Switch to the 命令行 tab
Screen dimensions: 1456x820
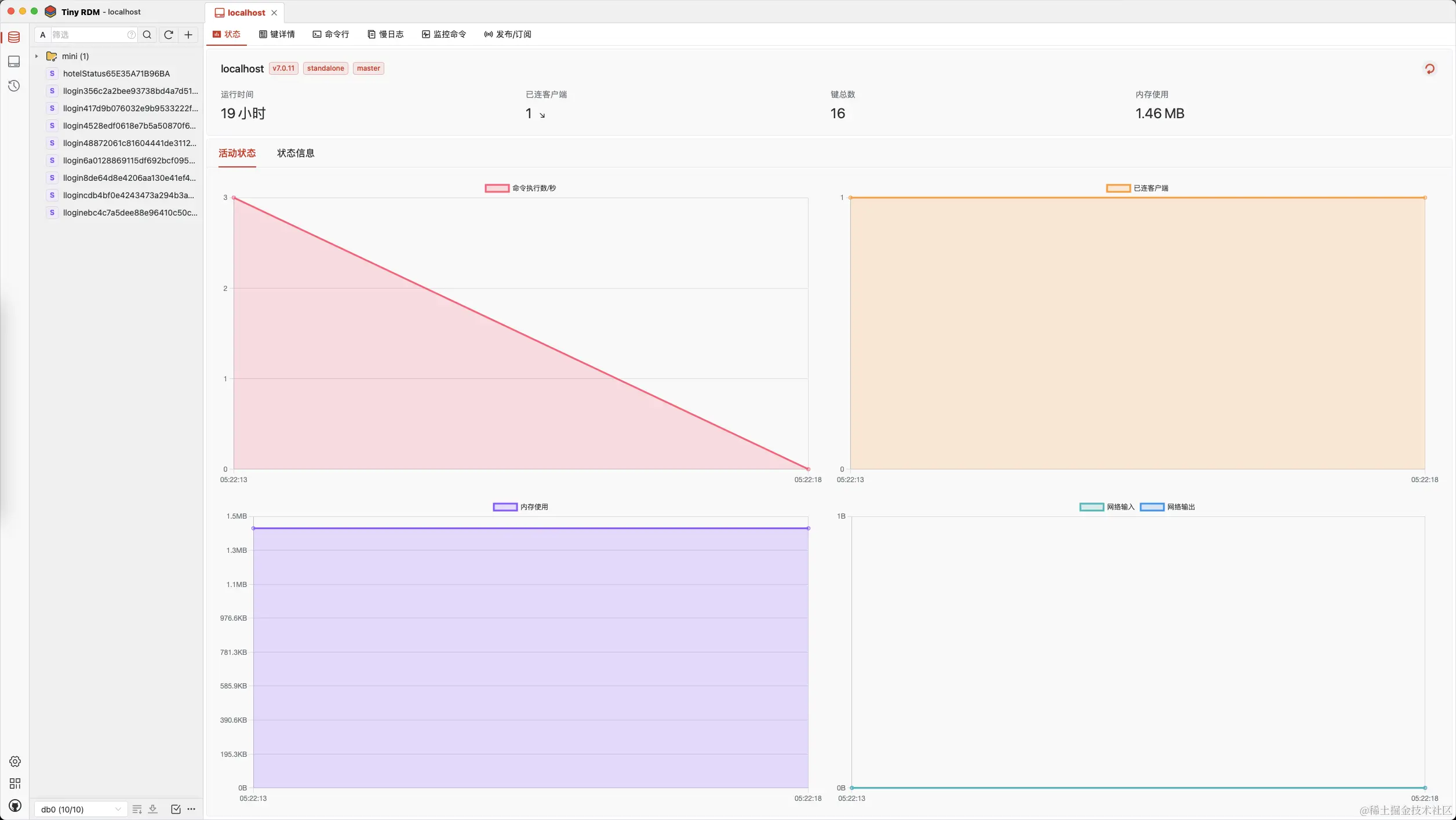pyautogui.click(x=331, y=35)
